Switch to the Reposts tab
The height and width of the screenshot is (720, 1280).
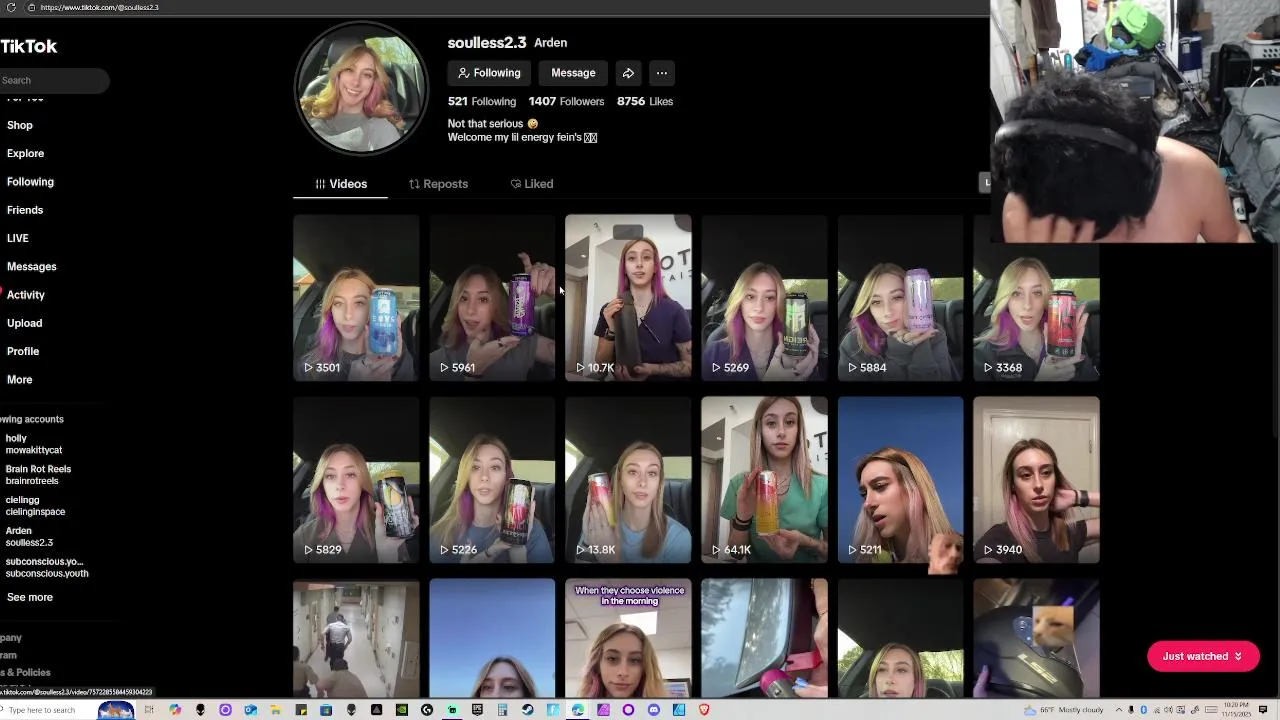[438, 184]
